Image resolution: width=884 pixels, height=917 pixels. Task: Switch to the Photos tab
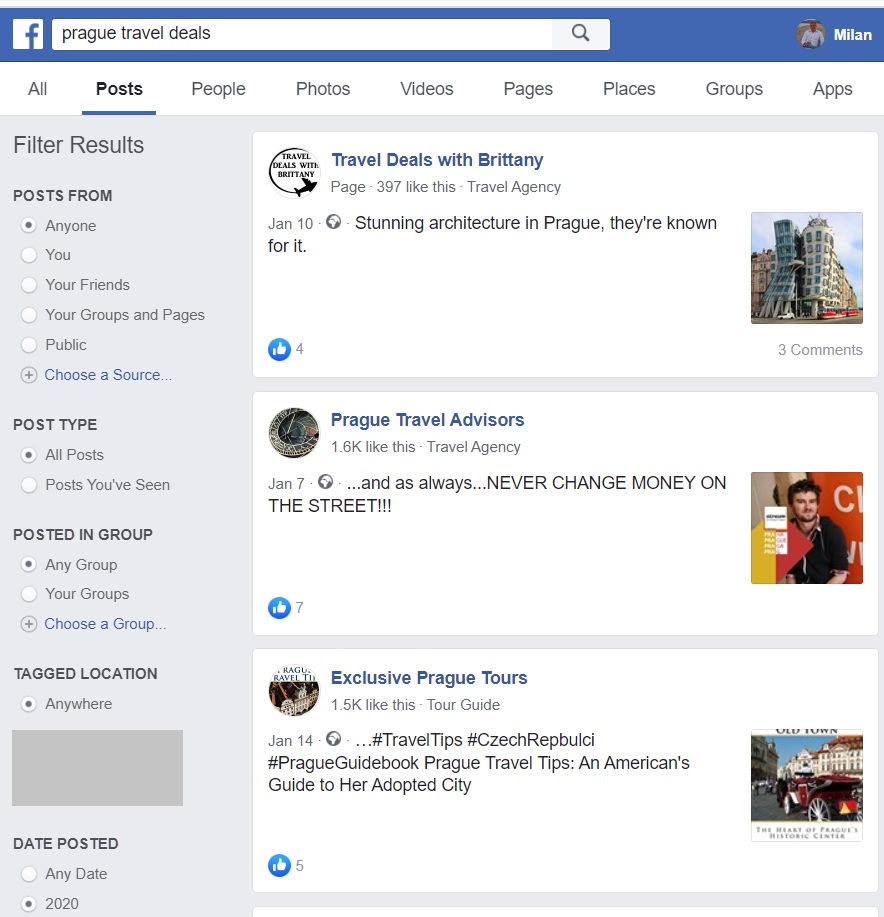pyautogui.click(x=323, y=89)
